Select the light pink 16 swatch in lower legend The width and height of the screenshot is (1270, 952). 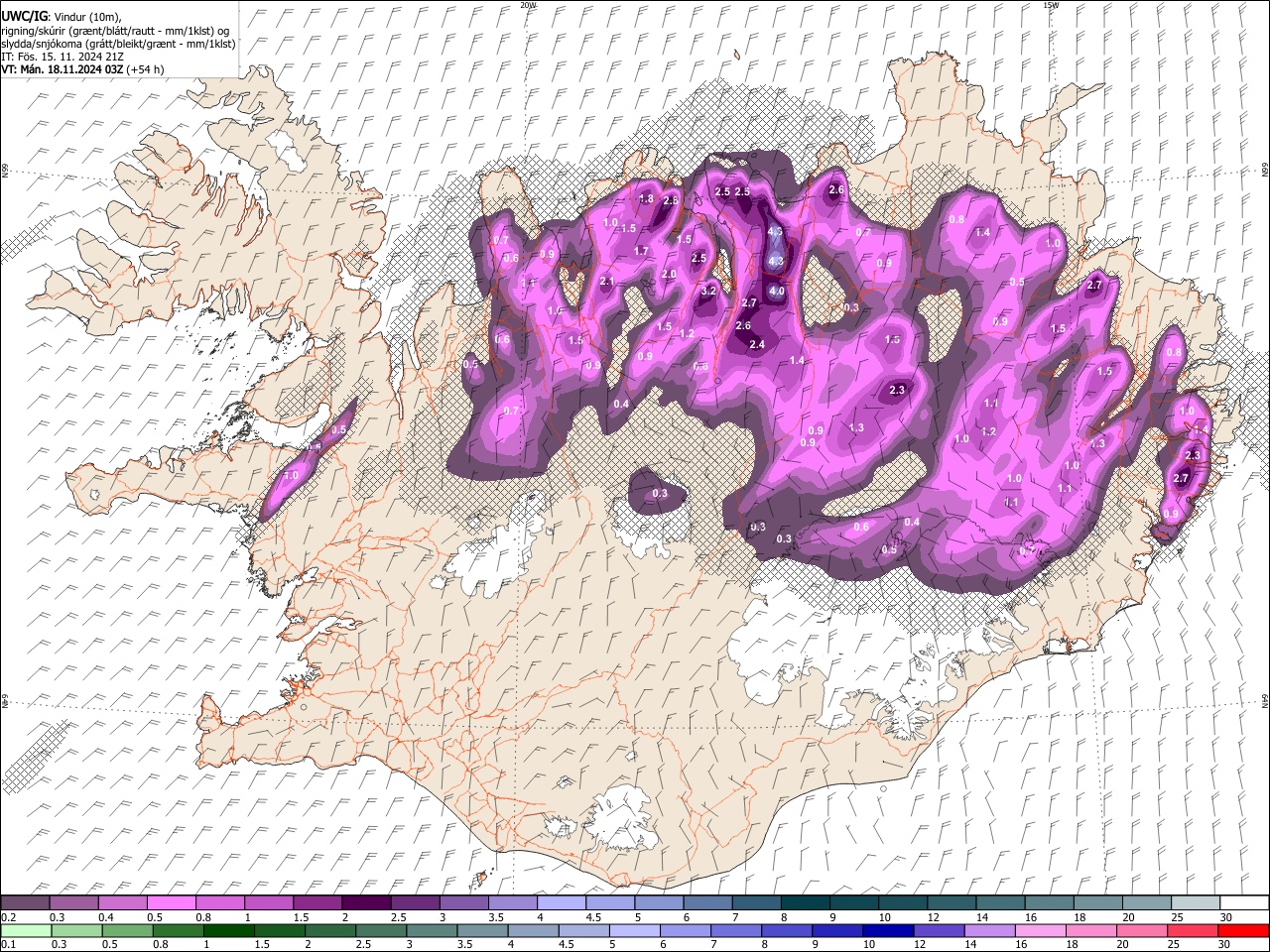(x=1040, y=930)
